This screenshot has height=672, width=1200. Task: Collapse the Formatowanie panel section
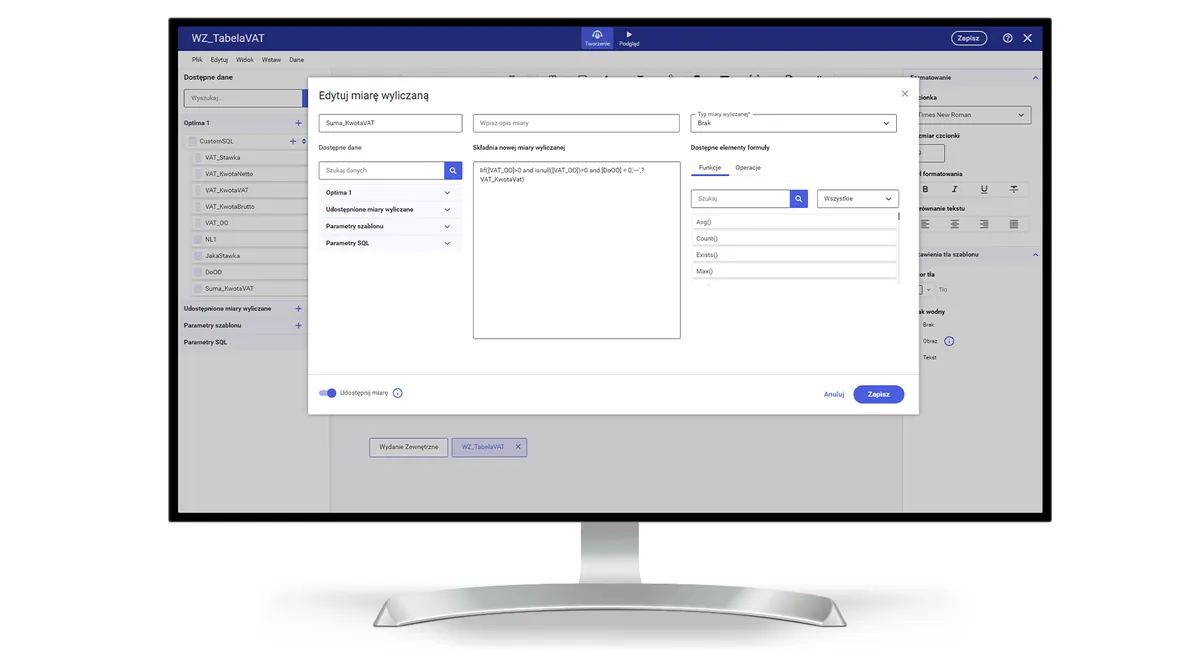coord(1035,78)
